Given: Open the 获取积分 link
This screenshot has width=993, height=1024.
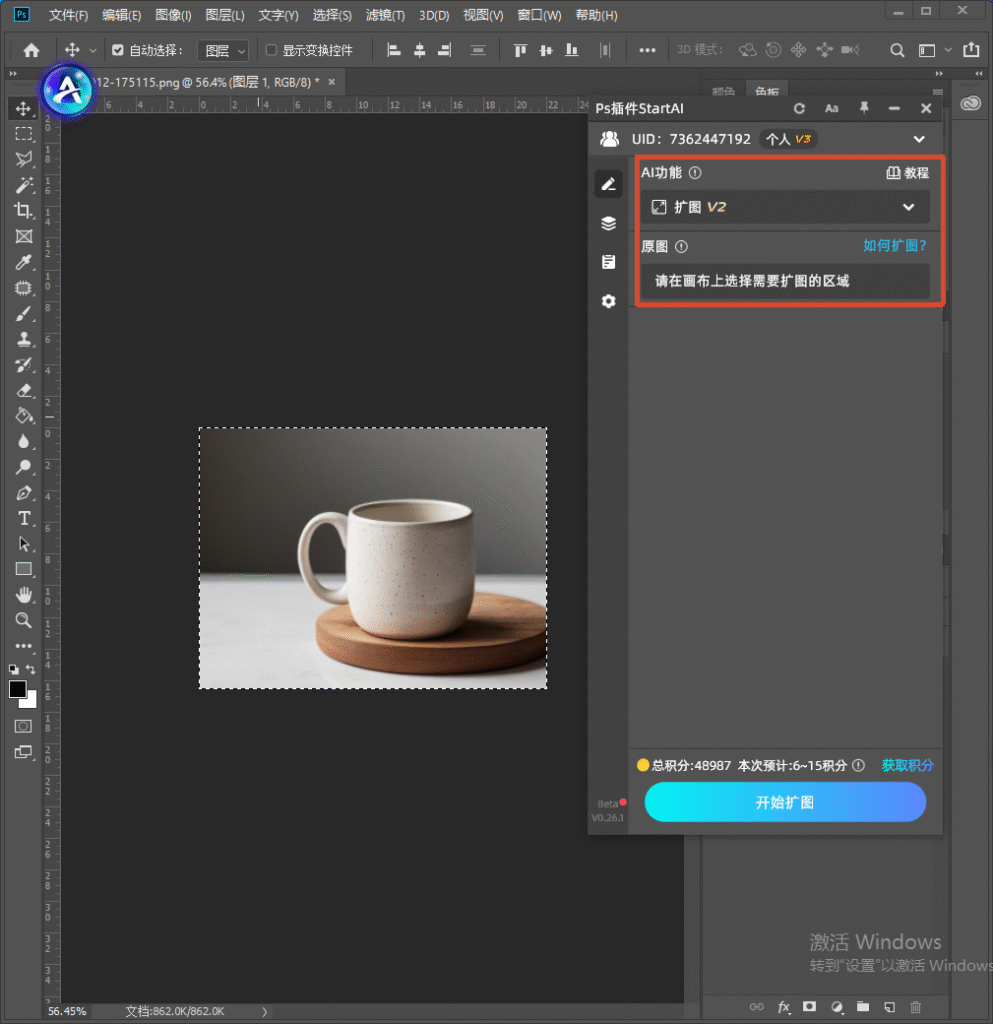Looking at the screenshot, I should point(907,765).
